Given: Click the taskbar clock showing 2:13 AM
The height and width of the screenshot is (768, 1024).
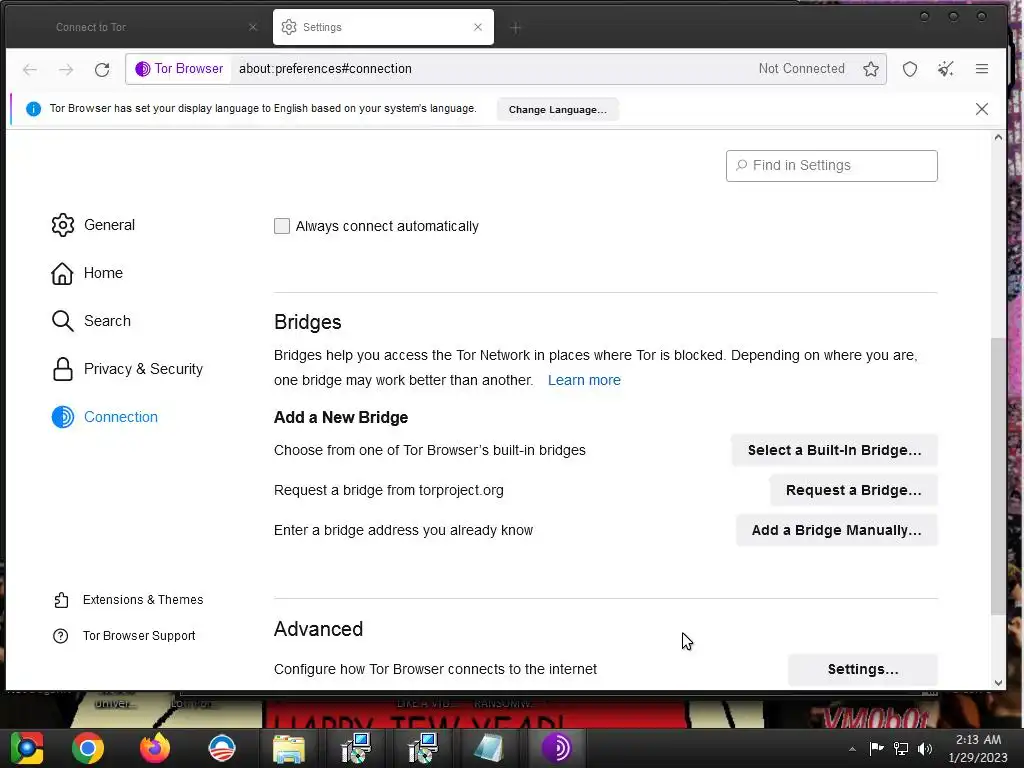Looking at the screenshot, I should point(978,748).
